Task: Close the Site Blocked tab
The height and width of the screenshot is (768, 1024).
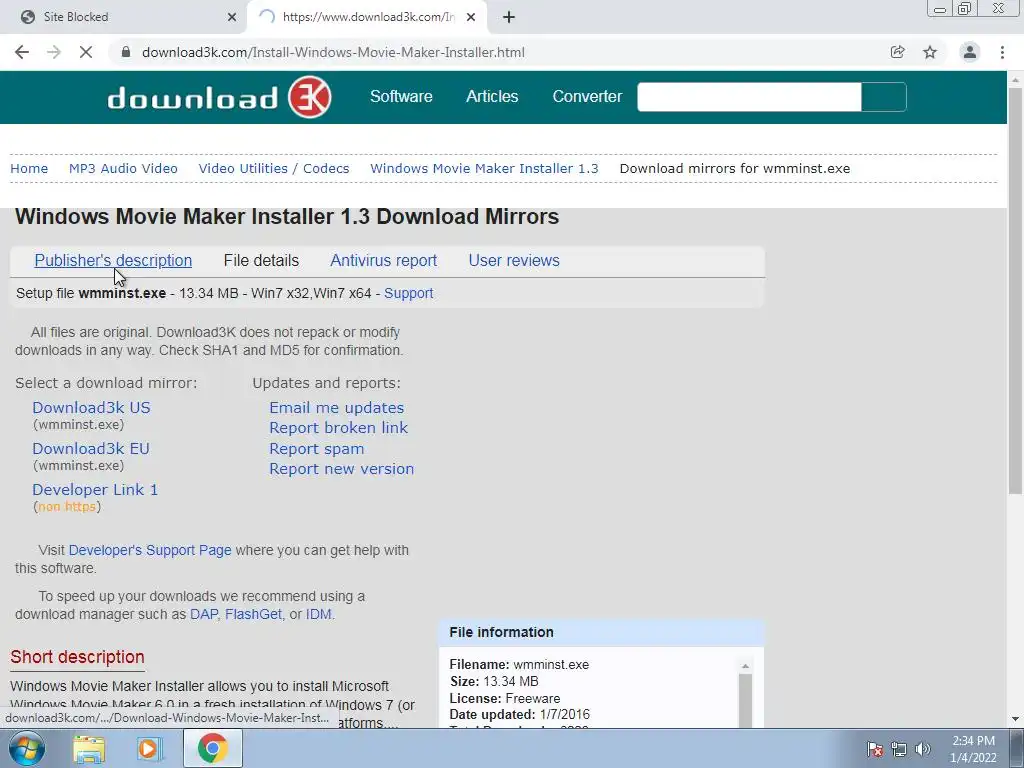Action: pyautogui.click(x=232, y=17)
